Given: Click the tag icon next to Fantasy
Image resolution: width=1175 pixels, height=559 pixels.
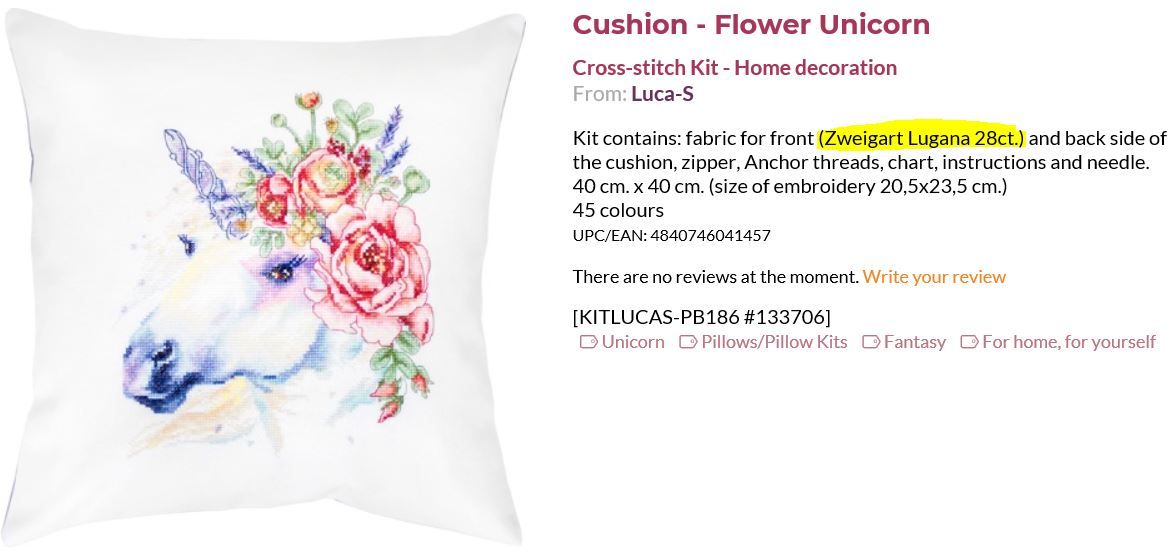Looking at the screenshot, I should (871, 342).
